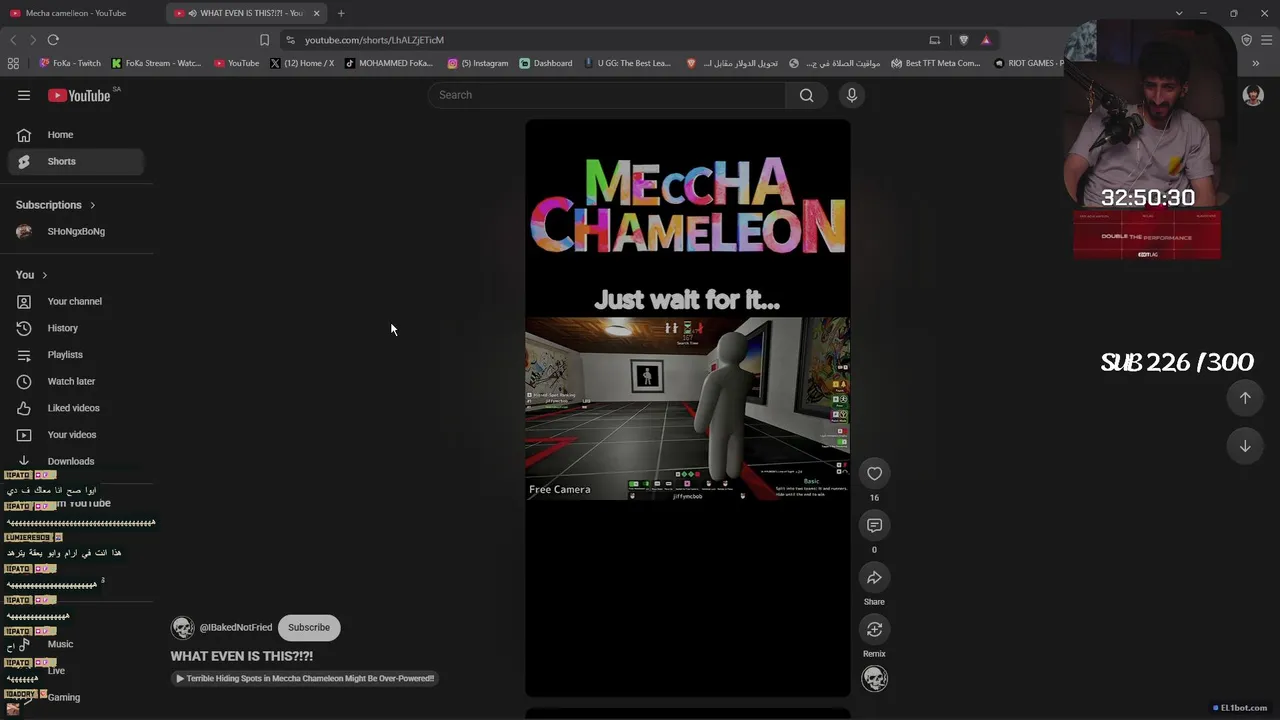
Task: Open the Dashboard bookmark
Action: point(546,63)
